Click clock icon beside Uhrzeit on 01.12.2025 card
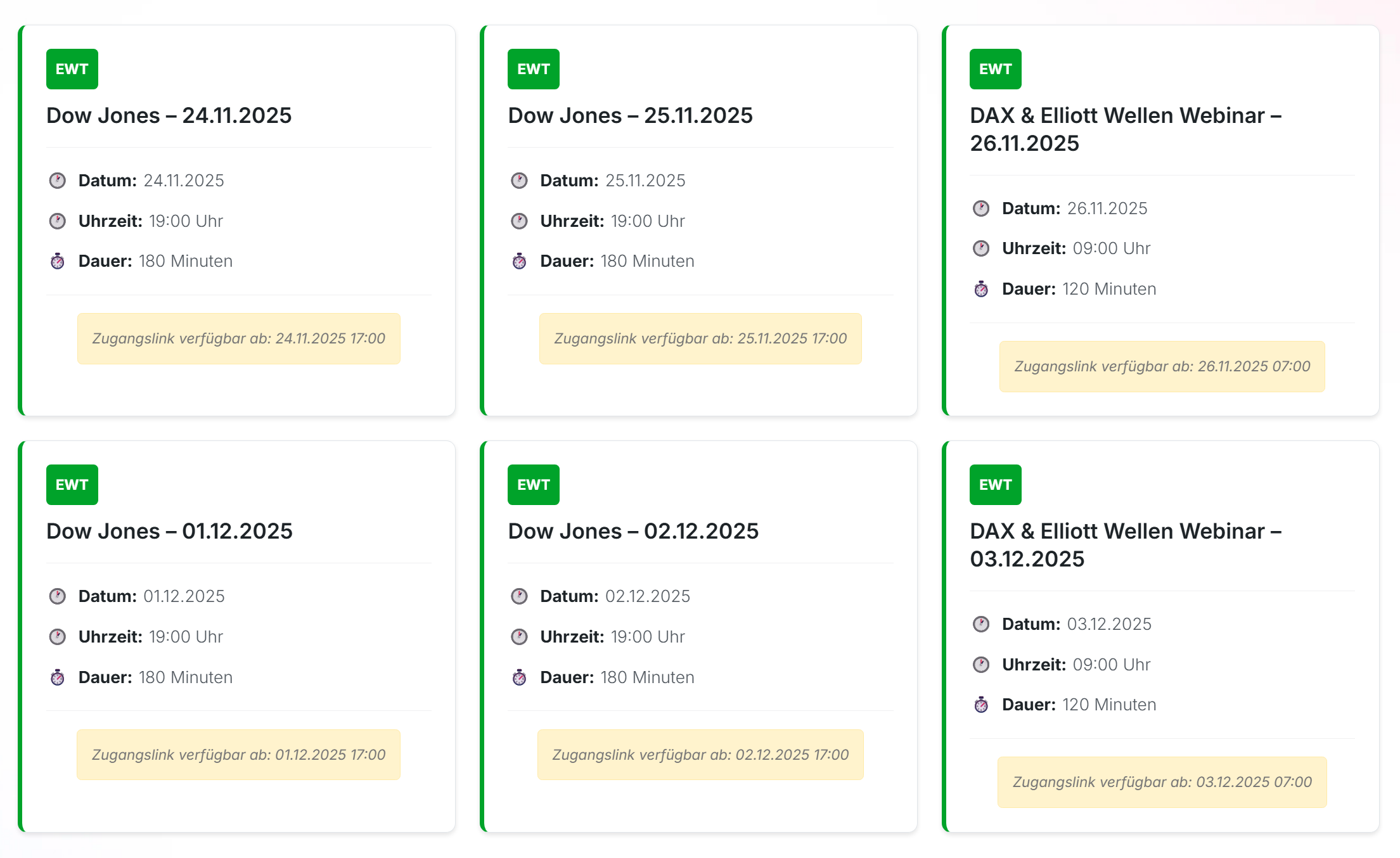Viewport: 1400px width, 858px height. pos(58,637)
